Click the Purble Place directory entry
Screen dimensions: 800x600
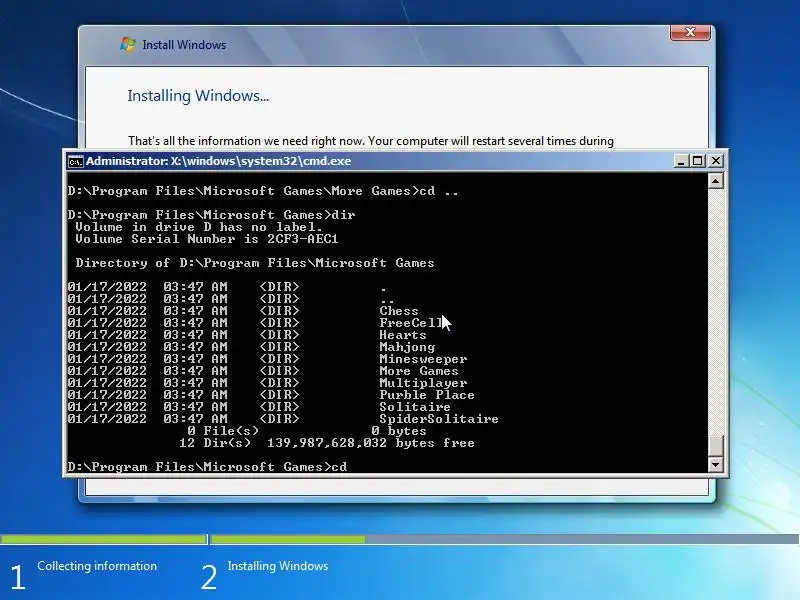tap(427, 395)
